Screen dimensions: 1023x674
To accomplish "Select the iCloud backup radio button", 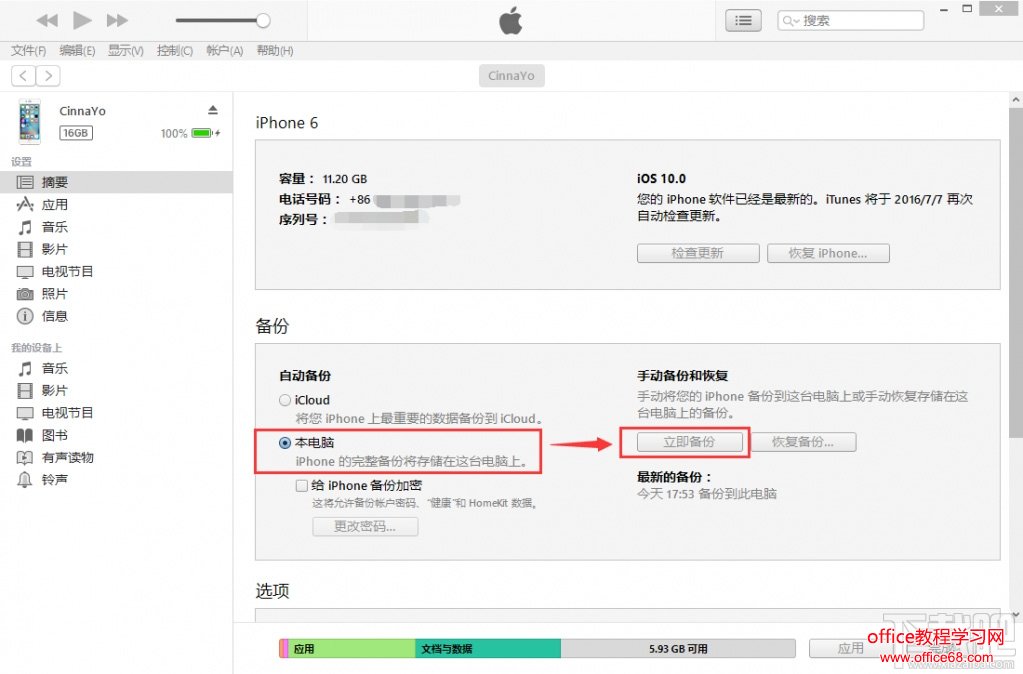I will pyautogui.click(x=285, y=400).
